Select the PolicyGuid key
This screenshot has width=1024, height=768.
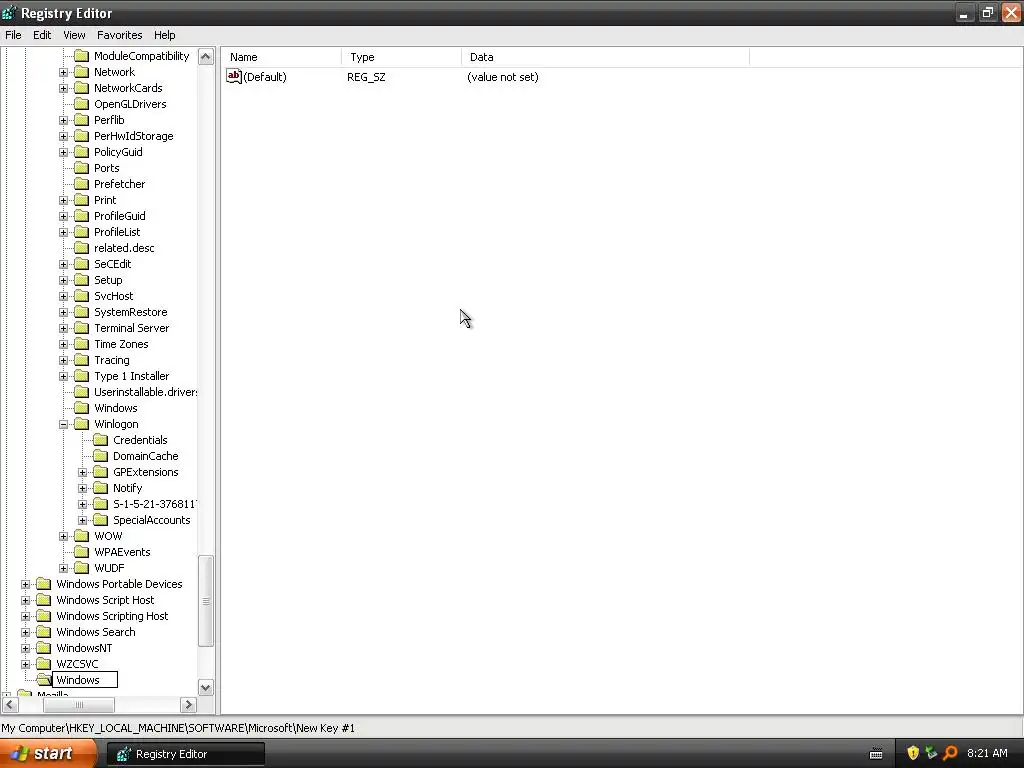(118, 152)
